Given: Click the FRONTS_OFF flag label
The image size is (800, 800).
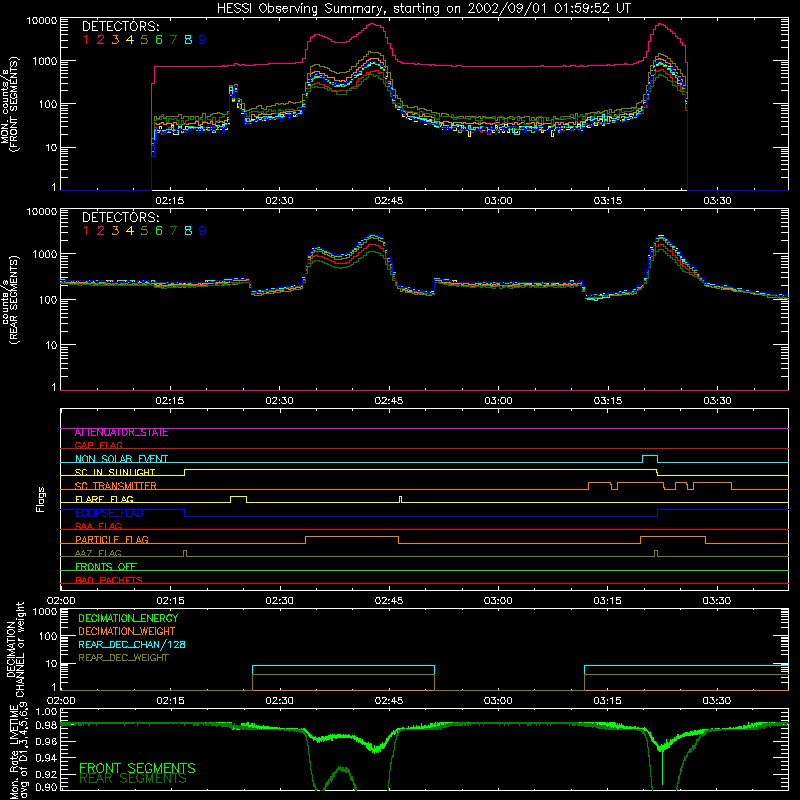Looking at the screenshot, I should coord(106,567).
